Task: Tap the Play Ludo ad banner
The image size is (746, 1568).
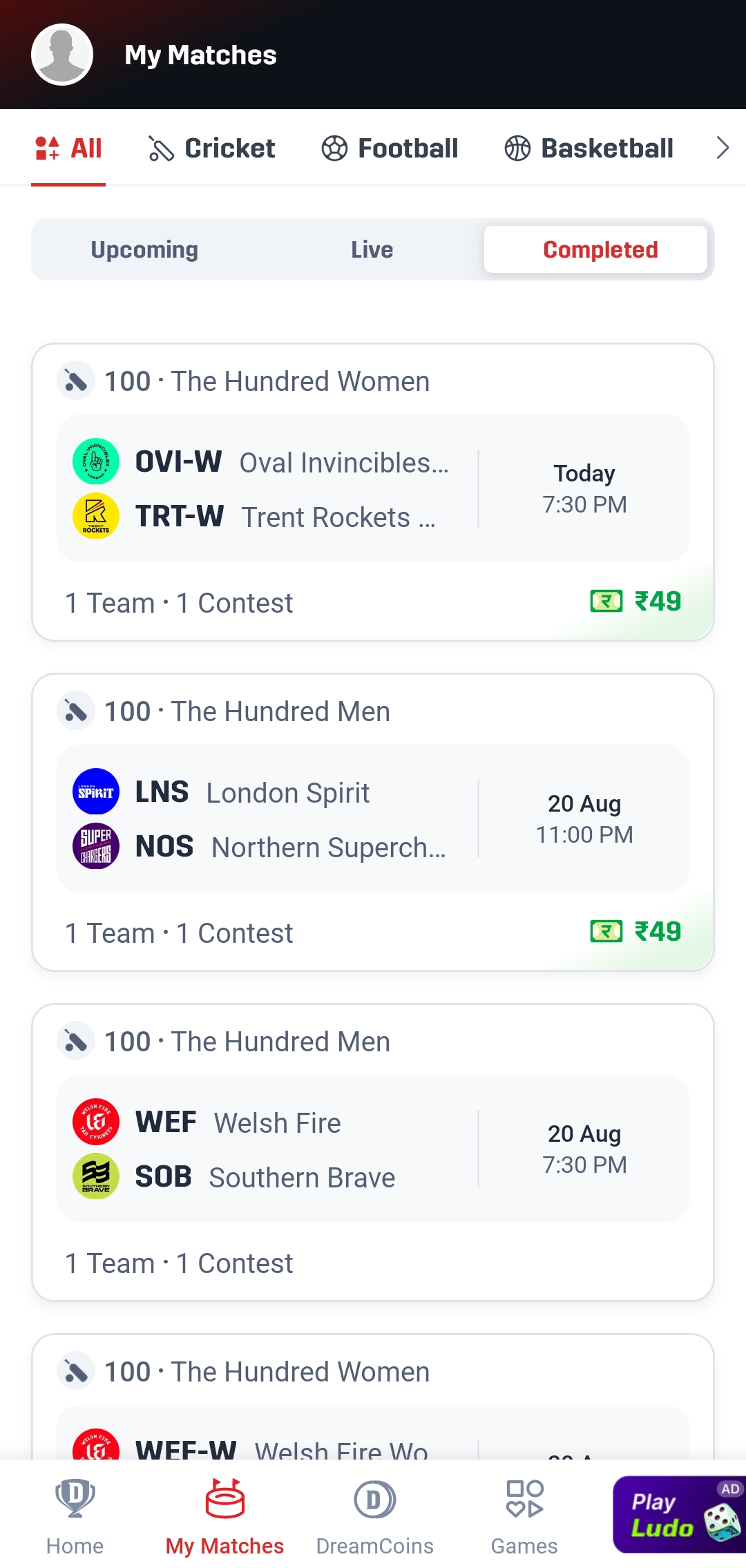Action: click(678, 1514)
